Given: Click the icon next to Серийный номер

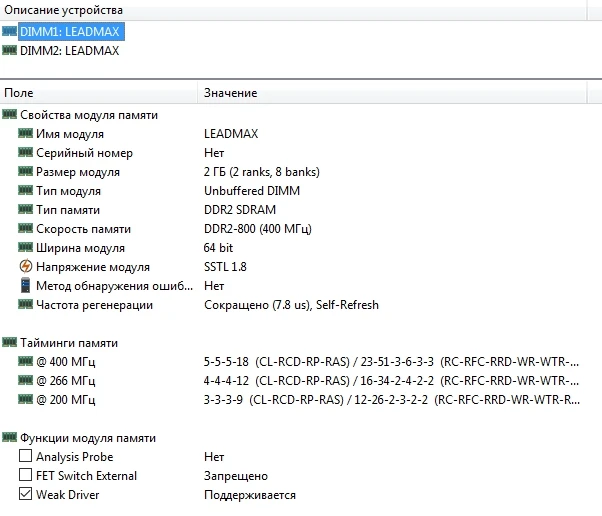Looking at the screenshot, I should (25, 152).
